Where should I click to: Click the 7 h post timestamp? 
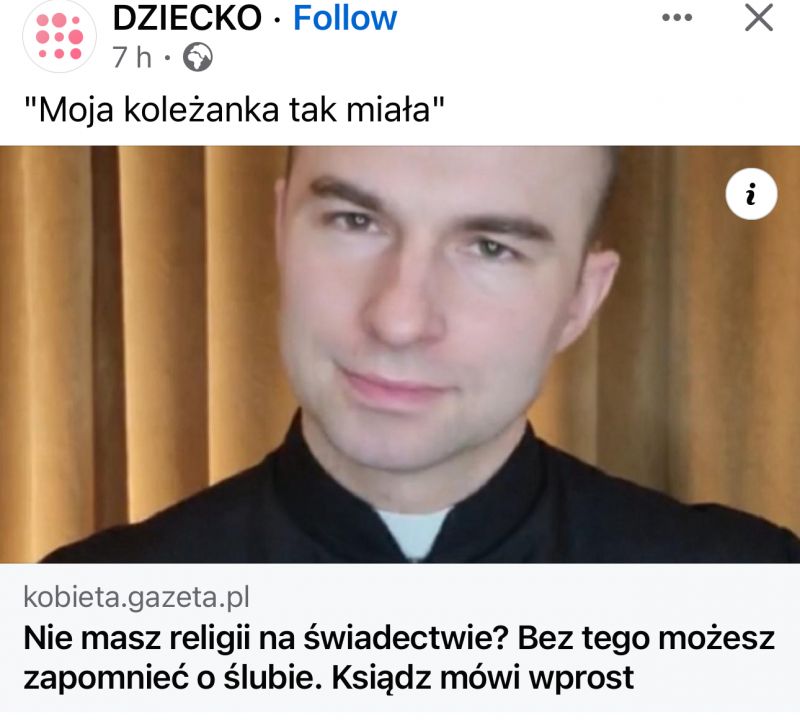tap(132, 57)
